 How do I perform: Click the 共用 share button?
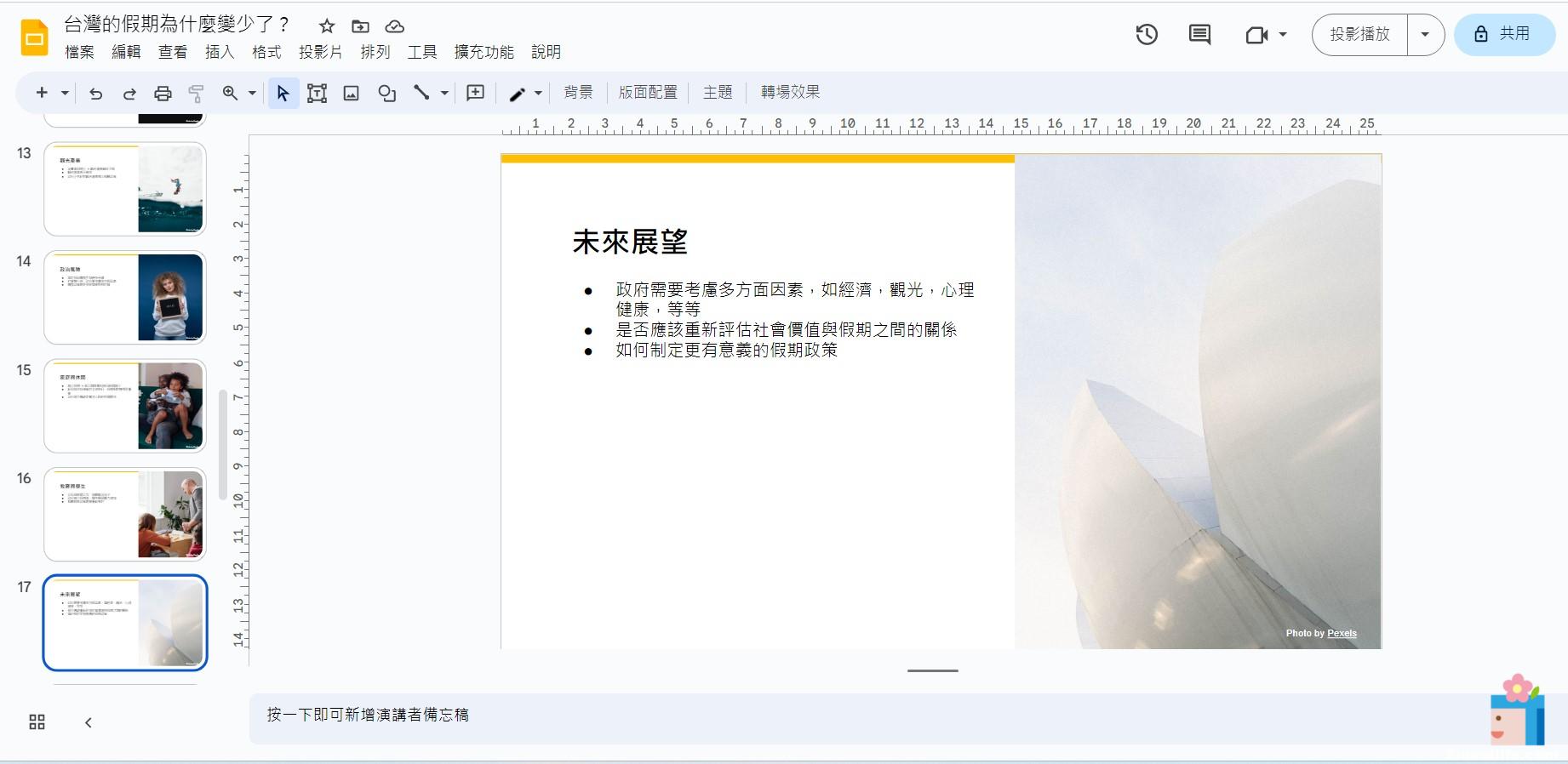(x=1504, y=35)
